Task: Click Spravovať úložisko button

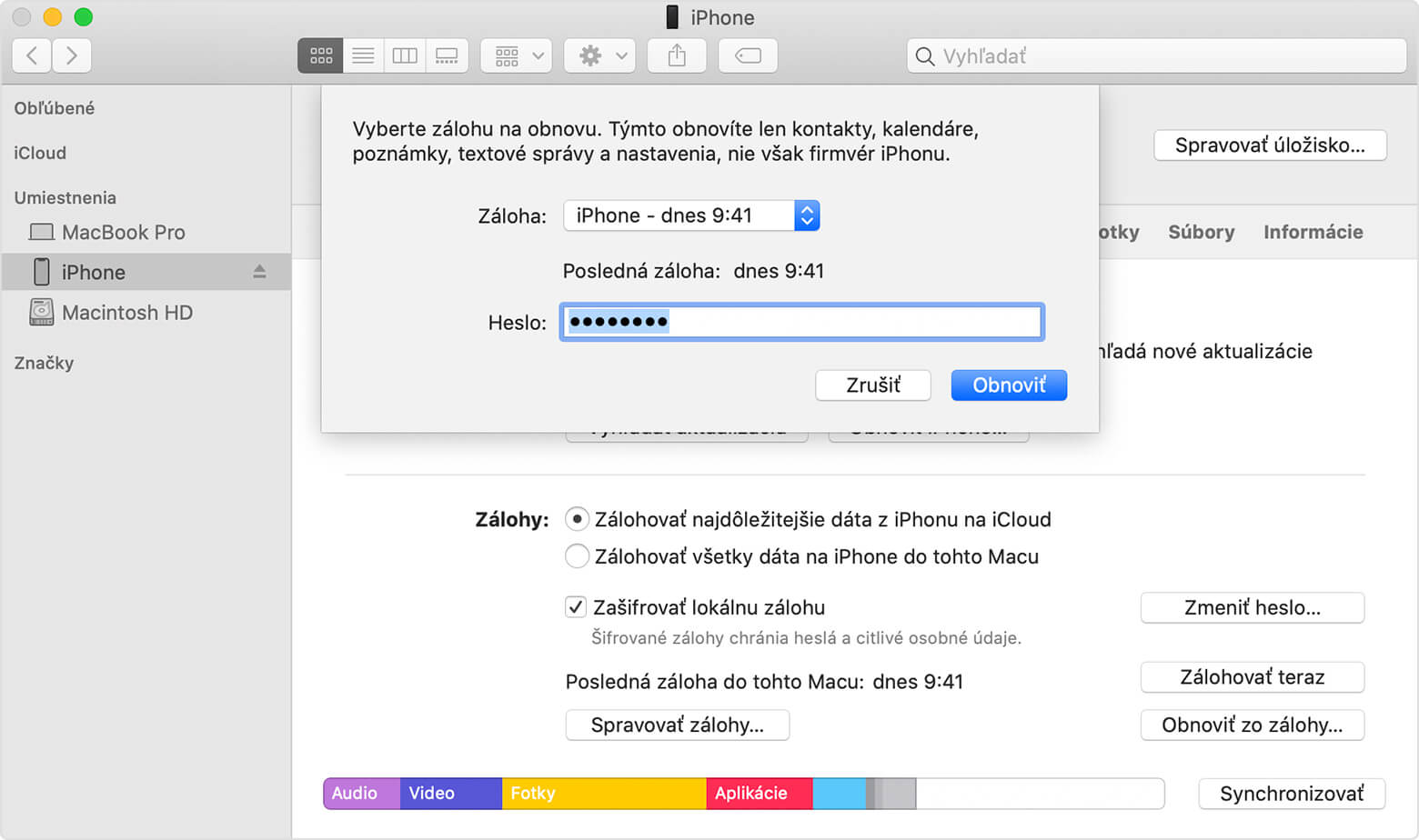Action: 1270,145
